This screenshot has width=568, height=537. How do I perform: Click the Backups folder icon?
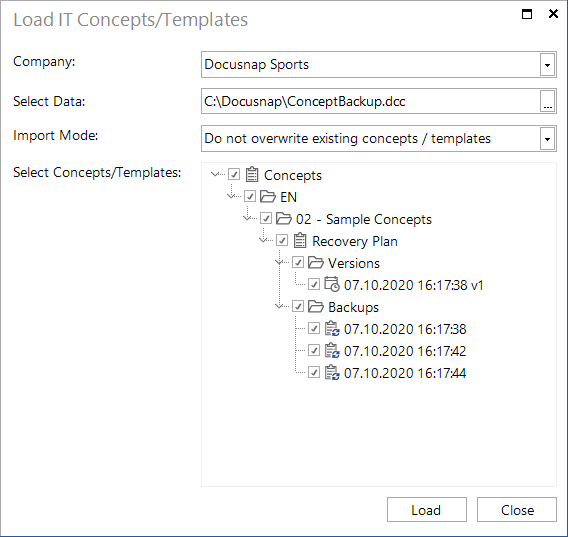tap(316, 307)
